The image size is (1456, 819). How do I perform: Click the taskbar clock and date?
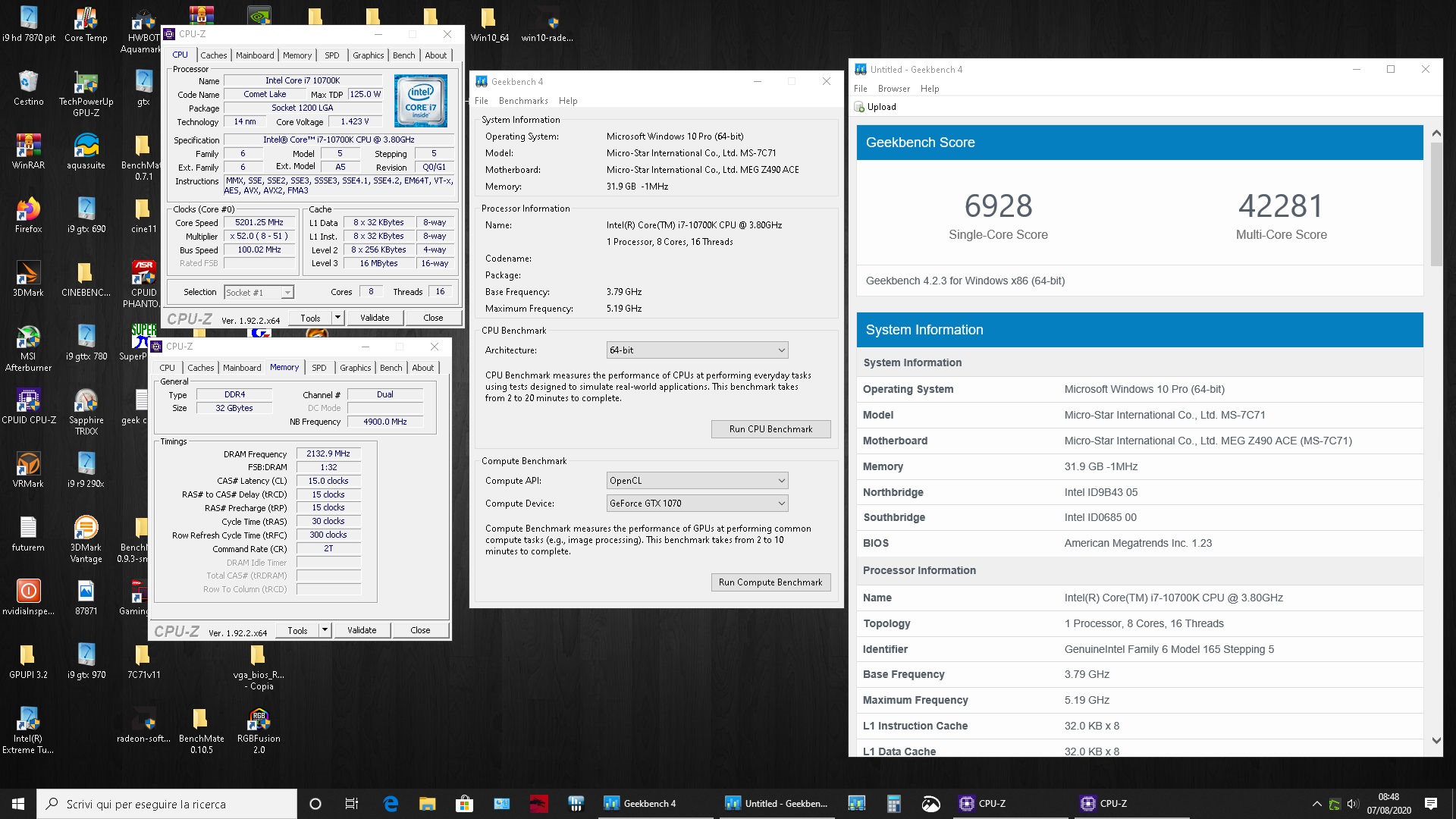coord(1389,804)
